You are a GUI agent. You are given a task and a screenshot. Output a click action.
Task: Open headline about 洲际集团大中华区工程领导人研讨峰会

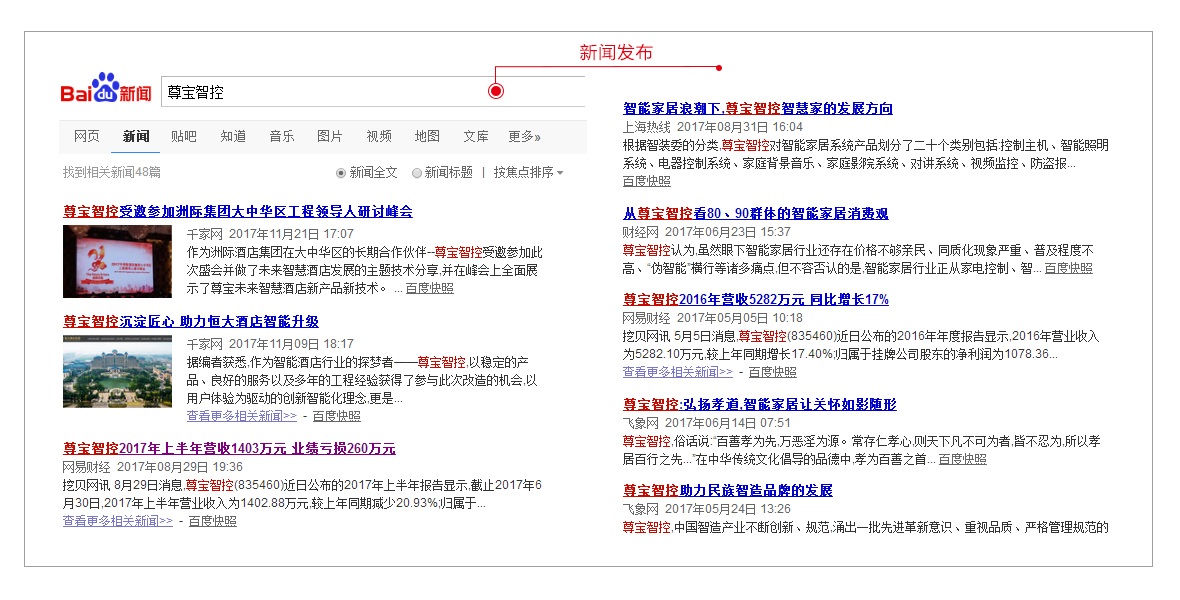pyautogui.click(x=238, y=212)
